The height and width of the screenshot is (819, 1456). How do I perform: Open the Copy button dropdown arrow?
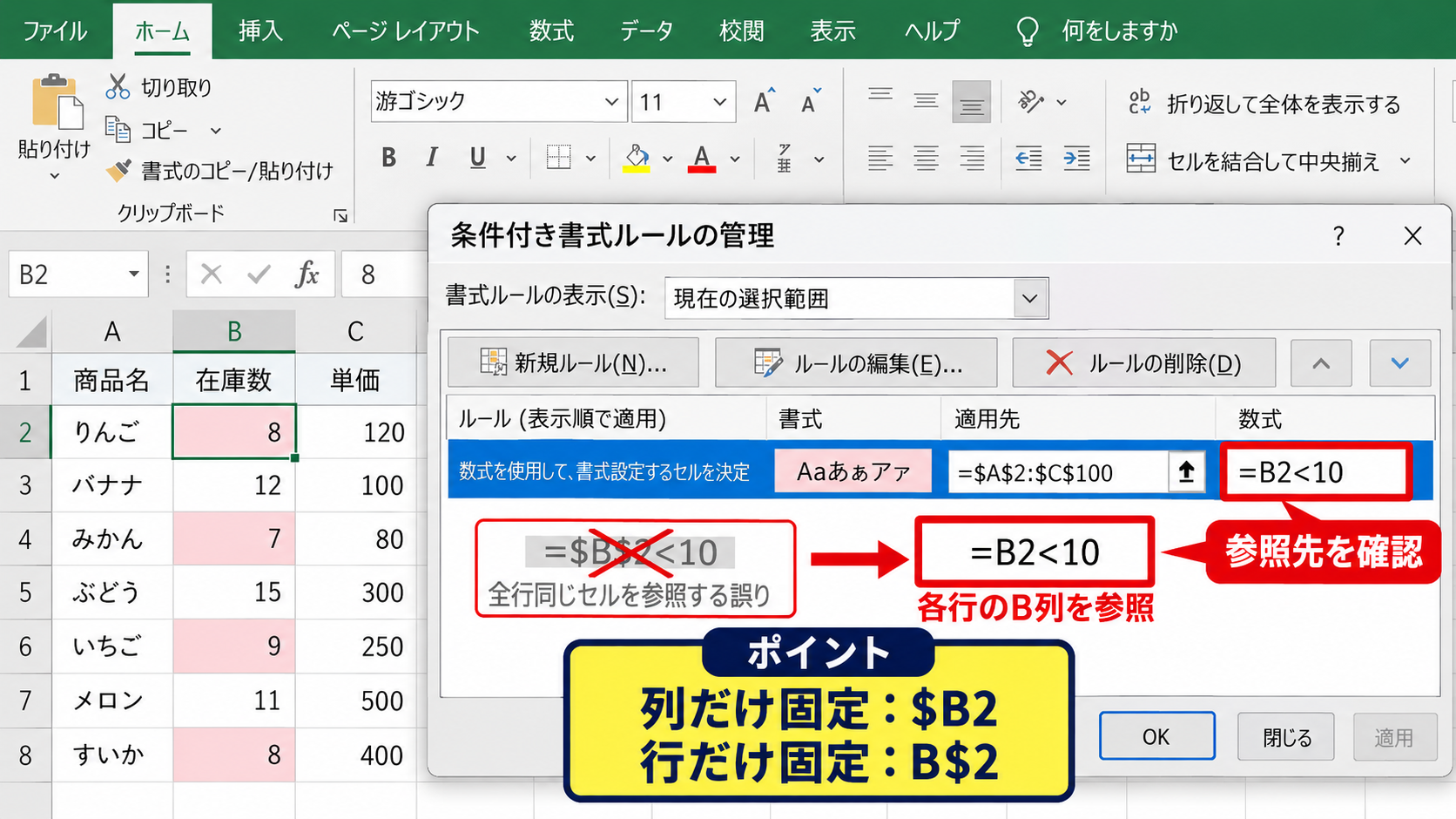coord(215,131)
